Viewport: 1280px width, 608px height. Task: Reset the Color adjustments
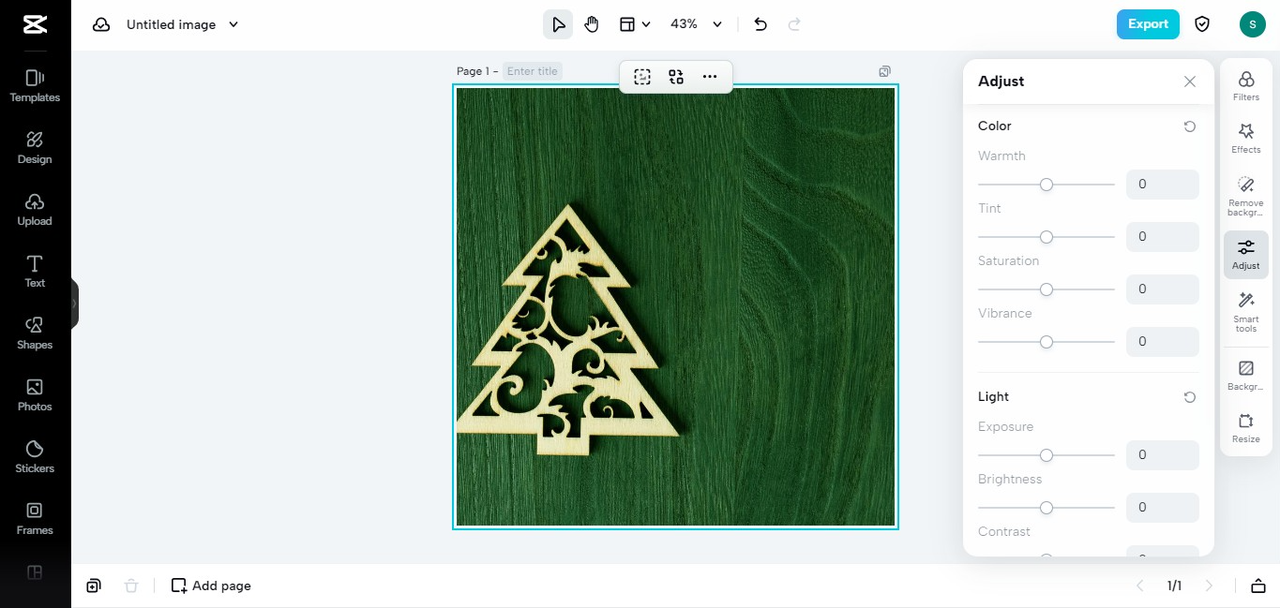(1190, 126)
